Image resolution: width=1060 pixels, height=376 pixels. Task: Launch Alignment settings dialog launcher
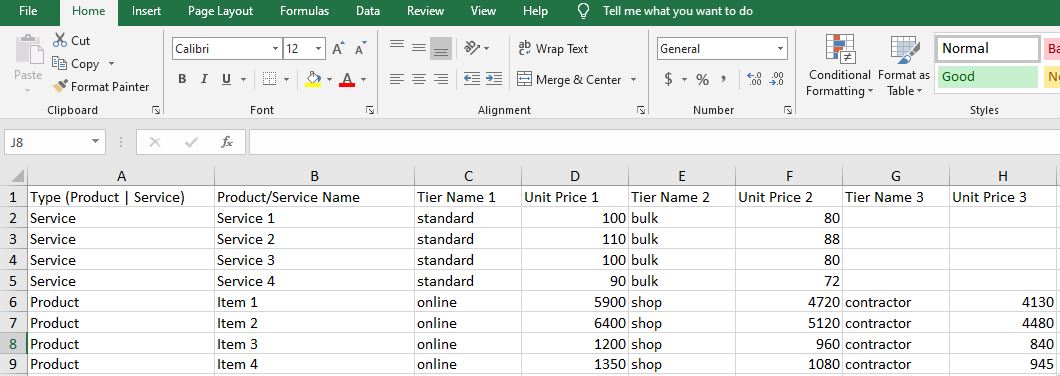(641, 110)
